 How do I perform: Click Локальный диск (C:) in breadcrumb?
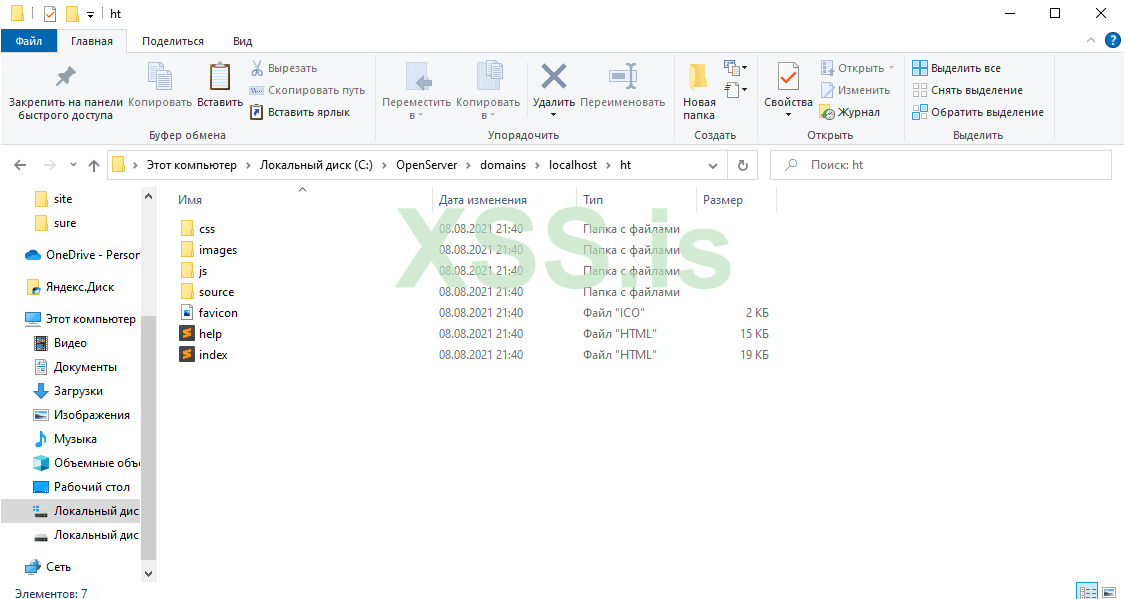[x=316, y=165]
